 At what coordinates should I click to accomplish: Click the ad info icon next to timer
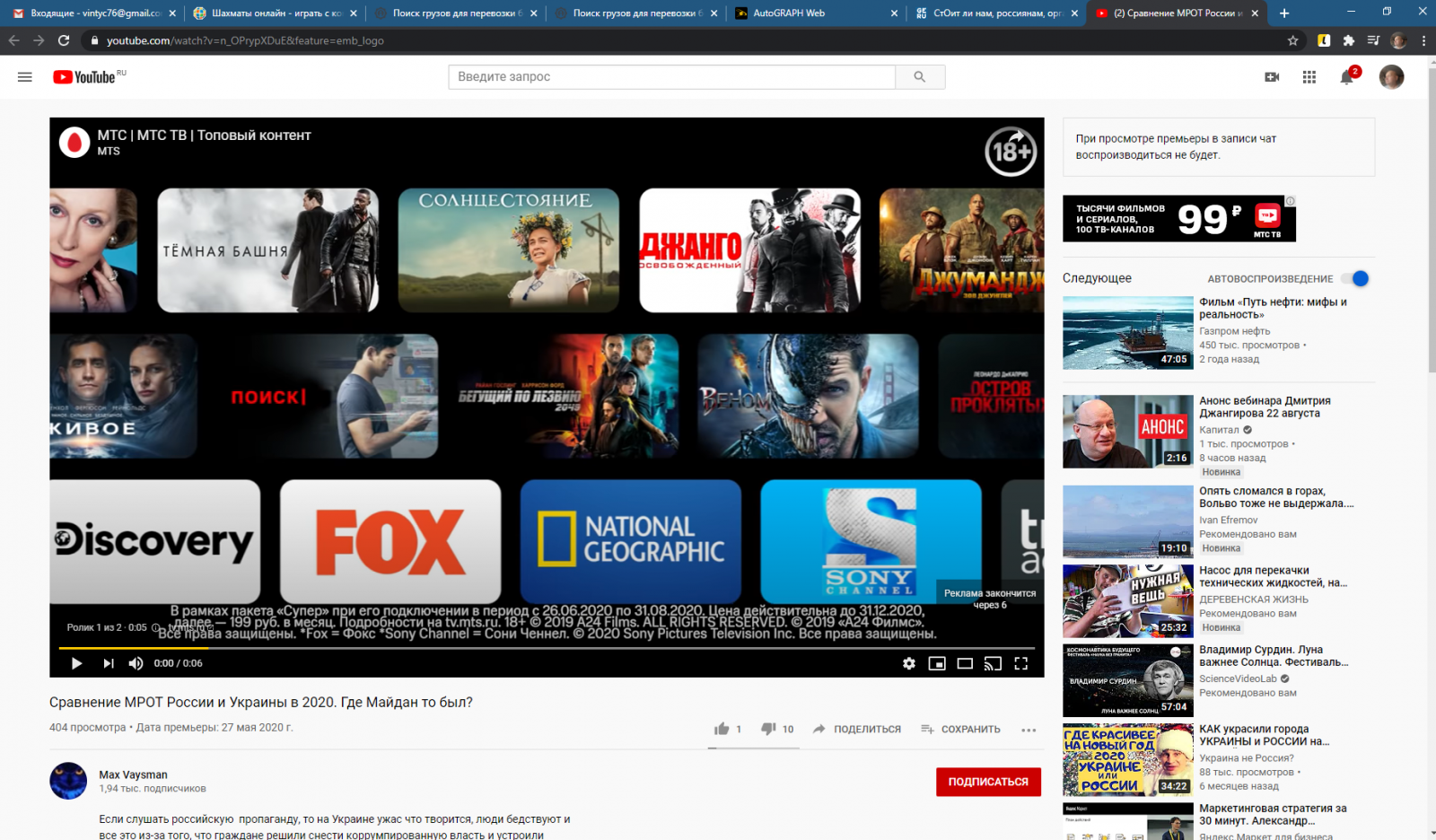point(156,627)
